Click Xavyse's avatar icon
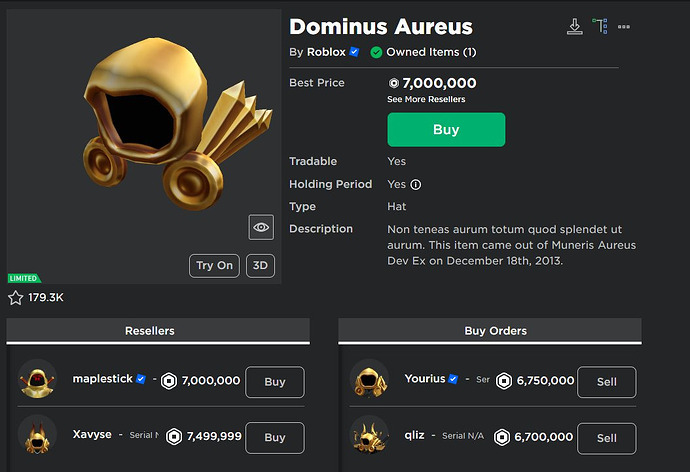The image size is (690, 472). click(38, 436)
